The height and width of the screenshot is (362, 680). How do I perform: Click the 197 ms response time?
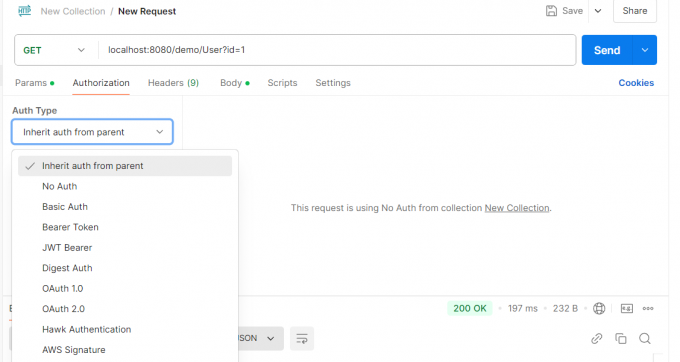tap(523, 308)
